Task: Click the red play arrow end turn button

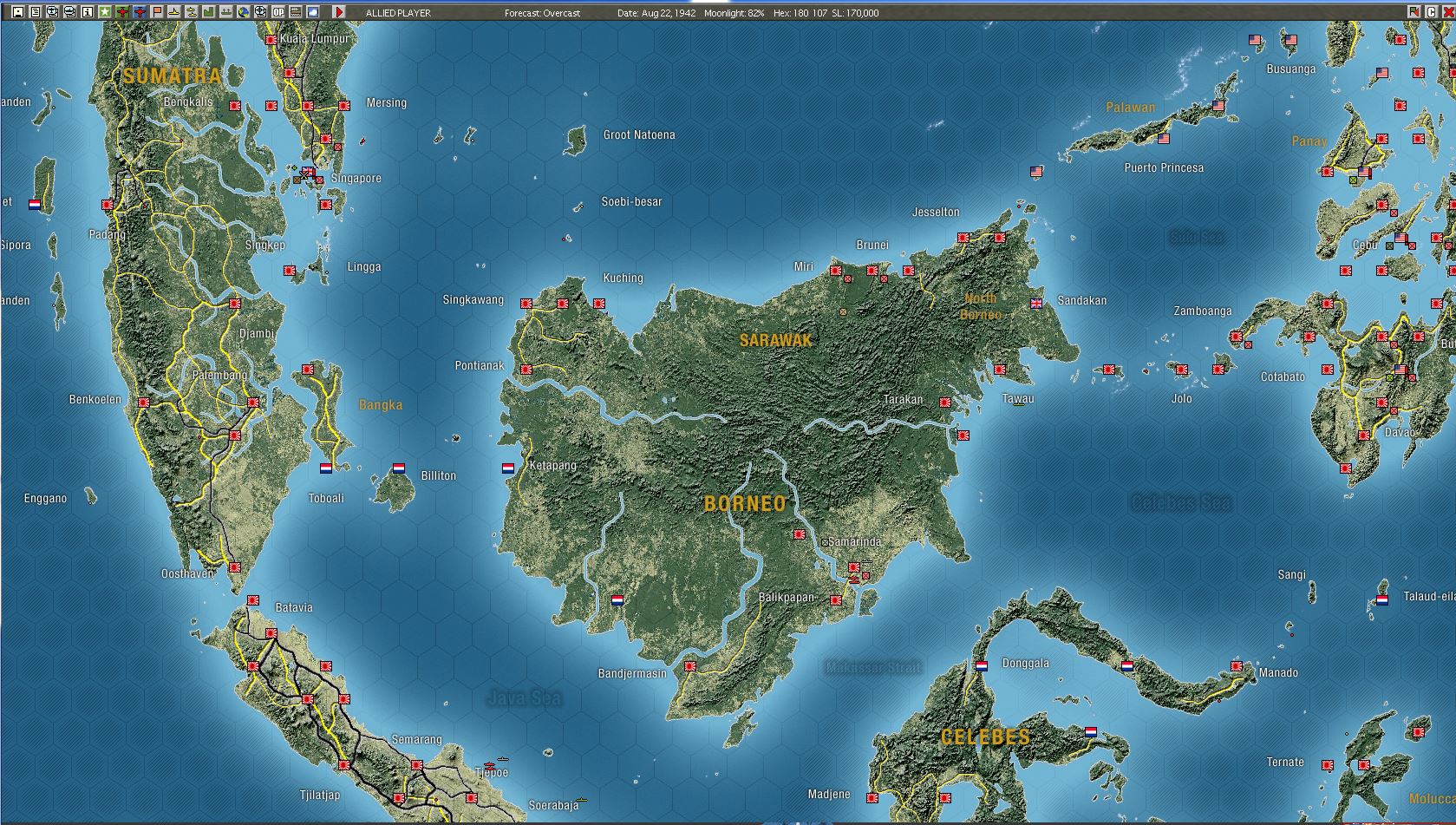Action: (x=339, y=12)
